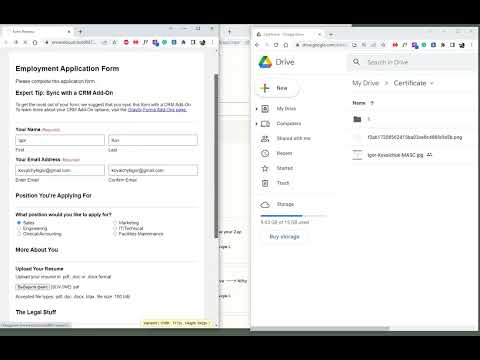Select the Clerical/Accounting radio button
Screen dimensions: 480x360
(19, 234)
